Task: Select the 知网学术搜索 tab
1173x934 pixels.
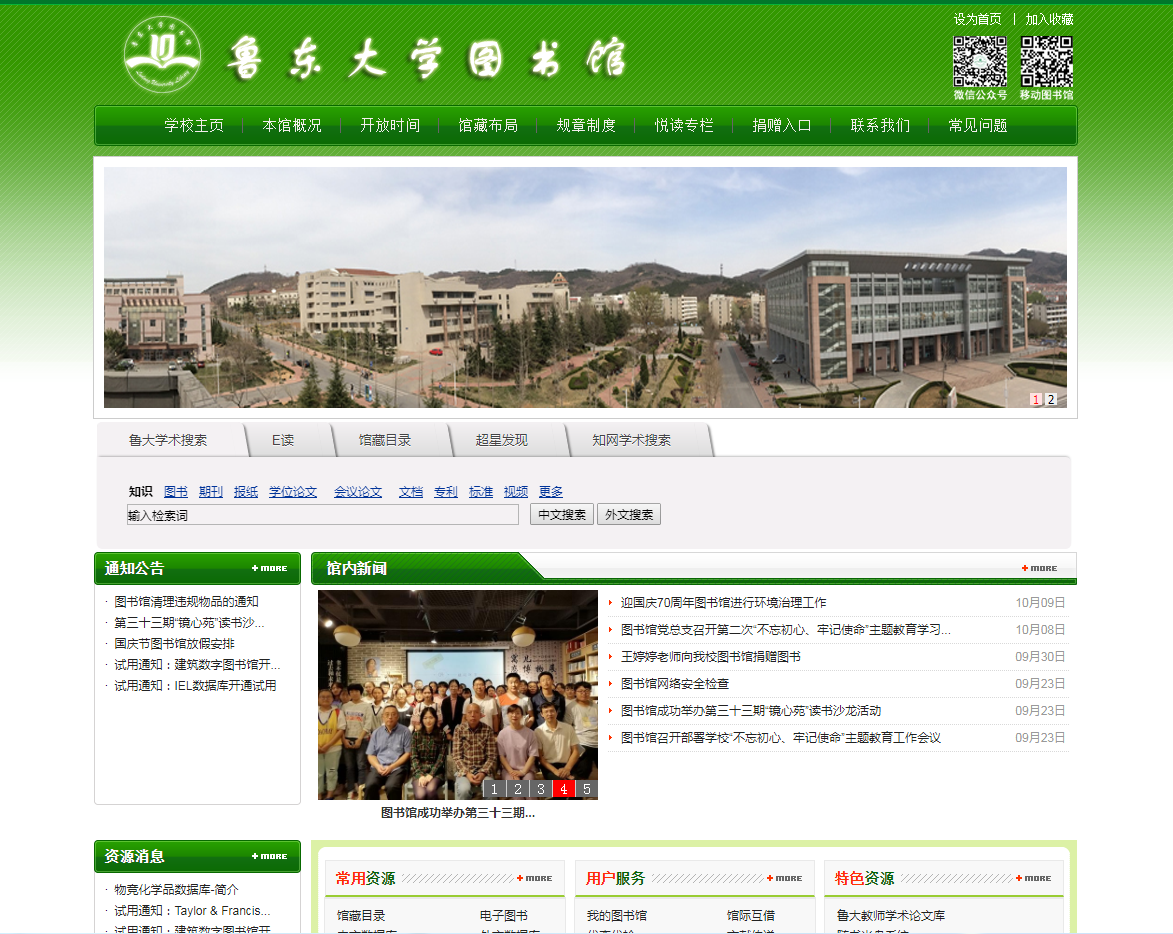Action: pos(632,440)
